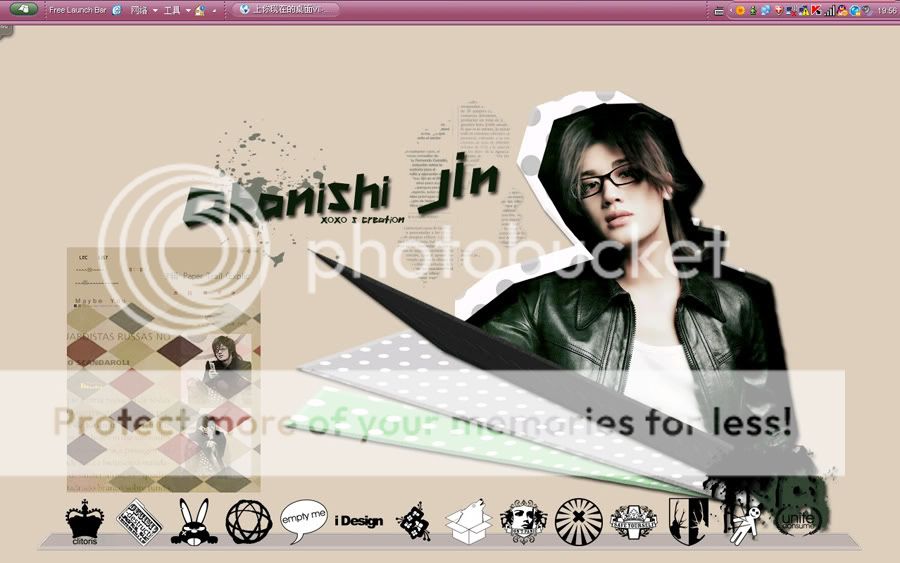Open the Internet Explorer quick launch icon
900x563 pixels.
(x=117, y=10)
